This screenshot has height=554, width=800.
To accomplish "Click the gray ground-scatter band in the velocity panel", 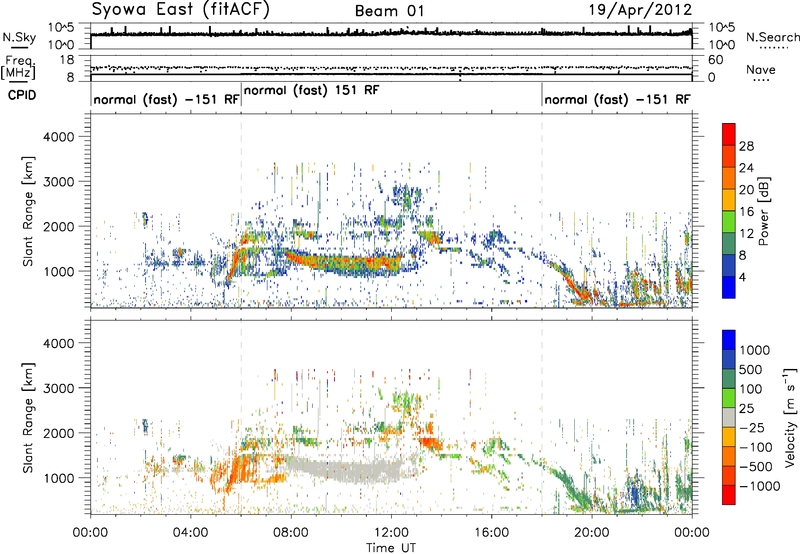I will 352,470.
